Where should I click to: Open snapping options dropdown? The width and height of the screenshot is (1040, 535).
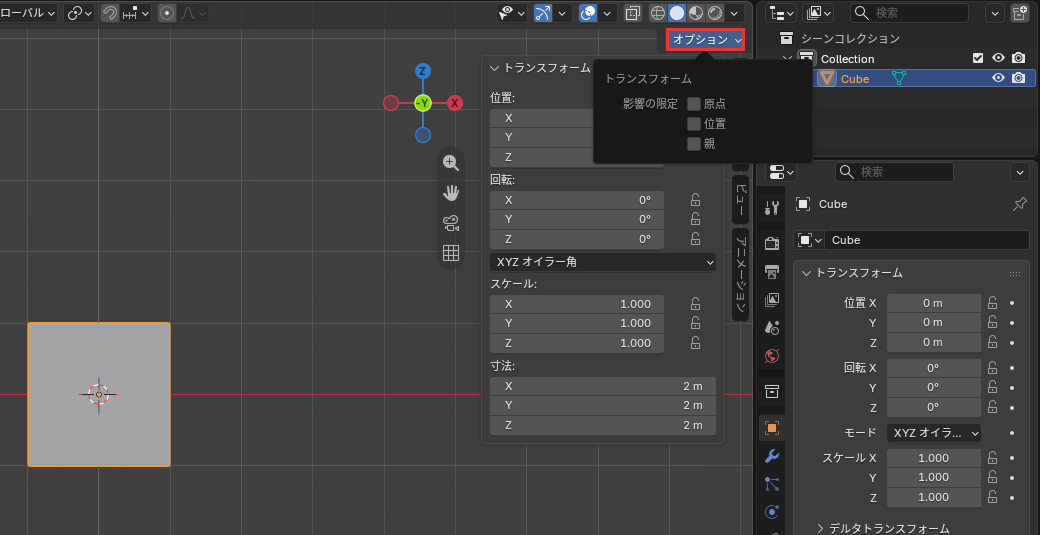pos(136,13)
